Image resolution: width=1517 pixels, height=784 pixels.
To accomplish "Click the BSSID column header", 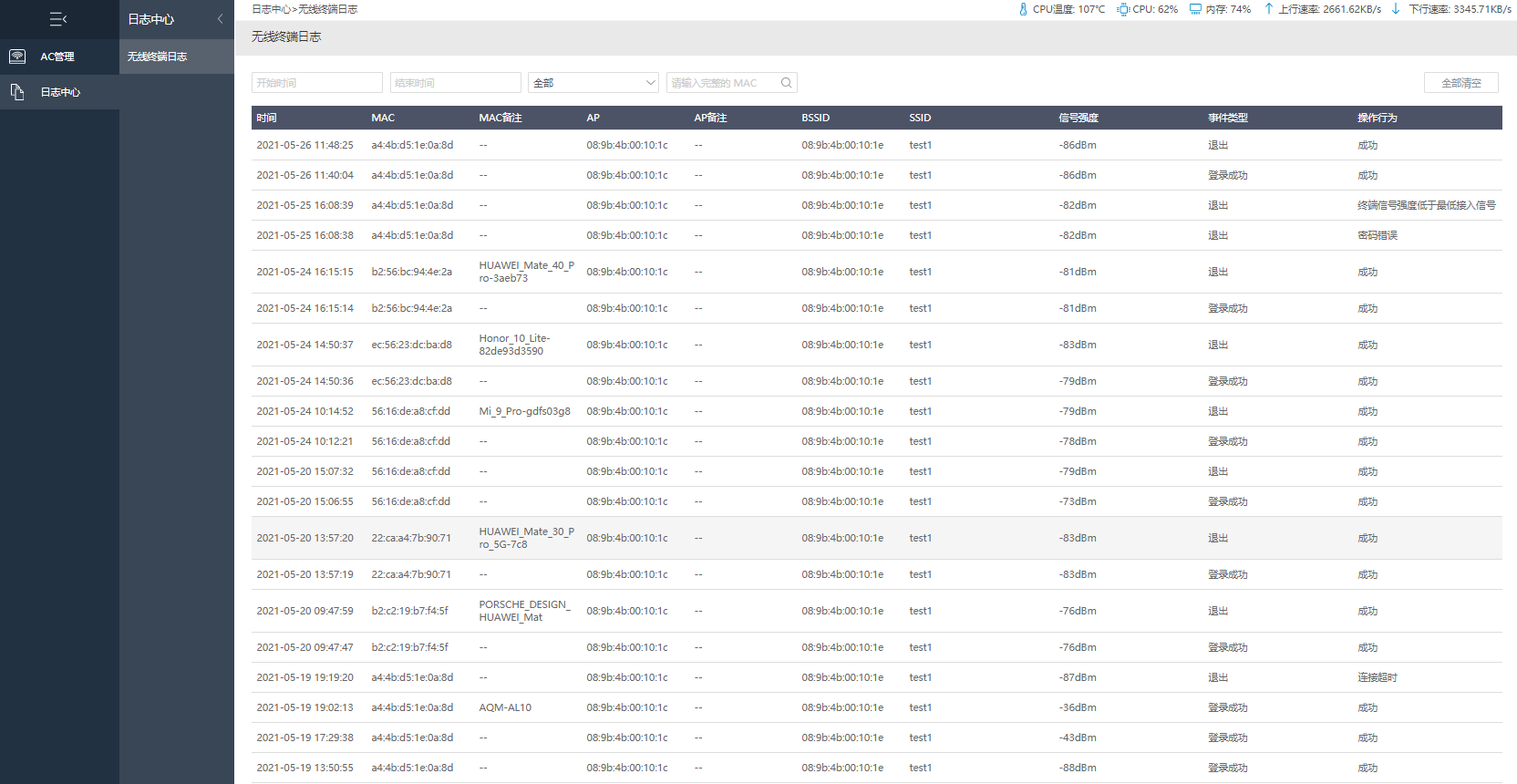I will 816,118.
